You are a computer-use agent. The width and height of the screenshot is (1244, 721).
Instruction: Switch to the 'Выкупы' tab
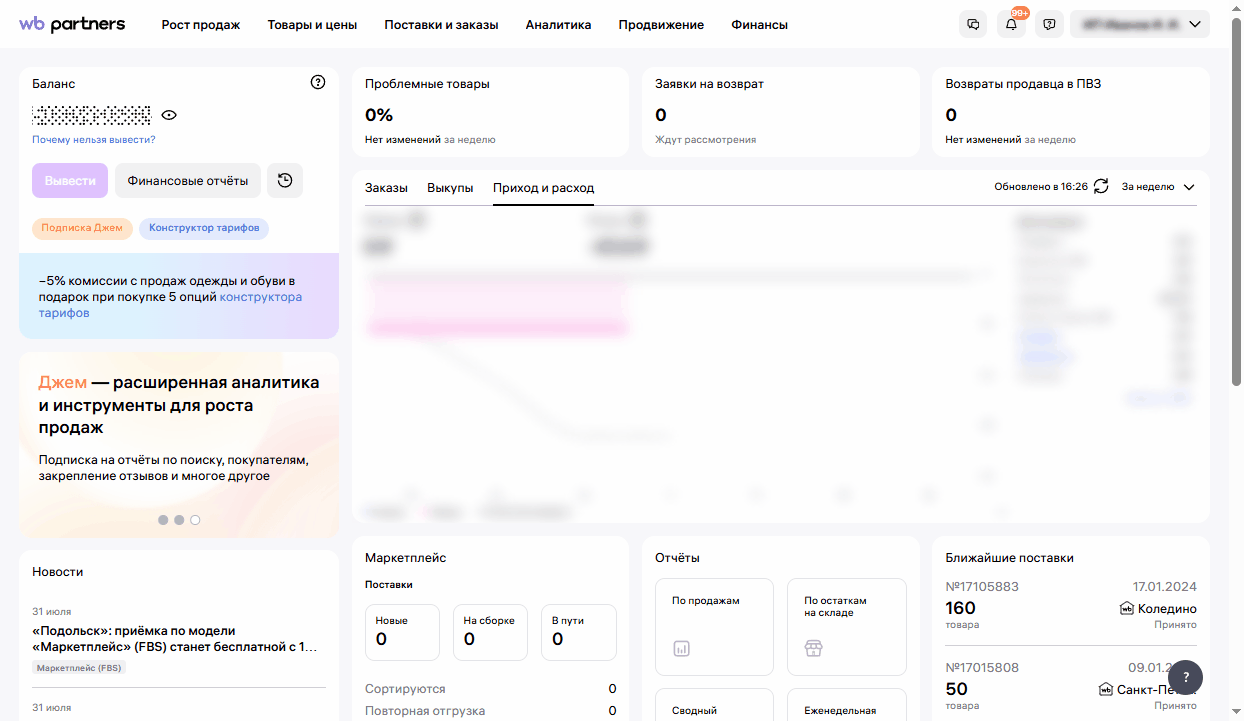[450, 188]
